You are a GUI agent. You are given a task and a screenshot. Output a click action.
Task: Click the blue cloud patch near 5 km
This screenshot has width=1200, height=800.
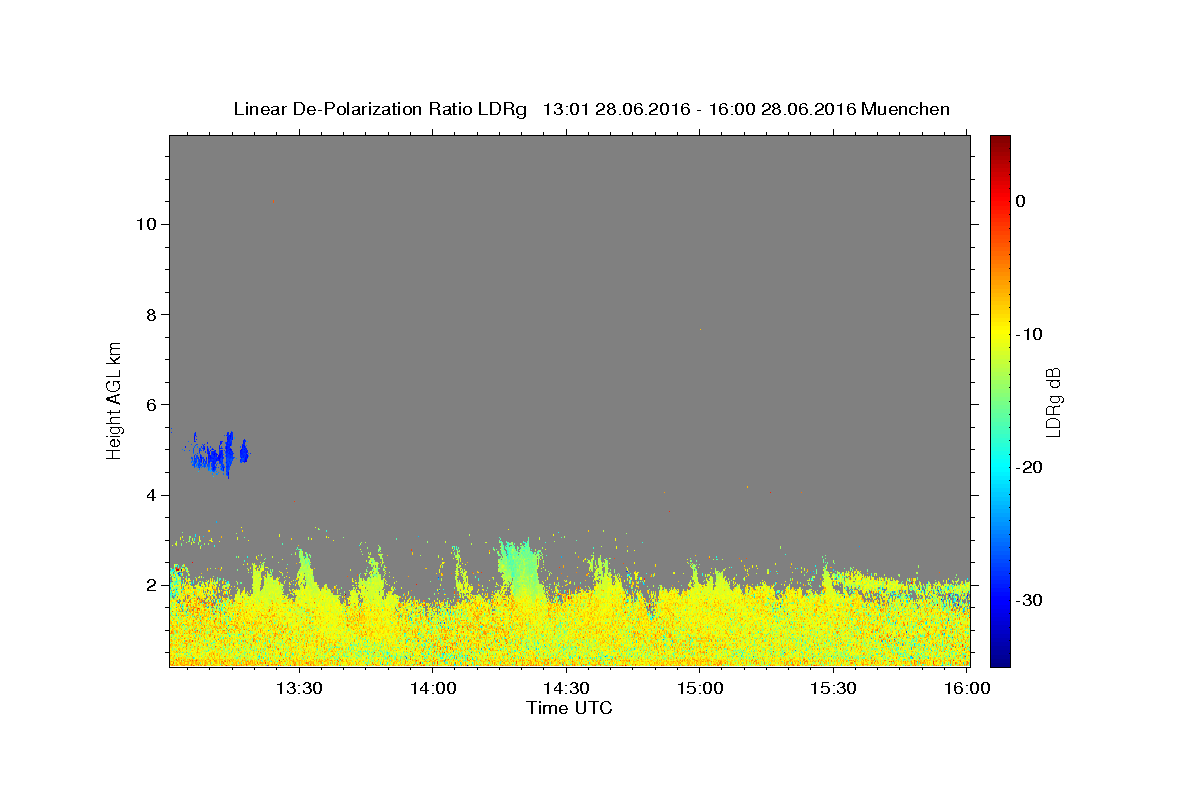pos(220,456)
